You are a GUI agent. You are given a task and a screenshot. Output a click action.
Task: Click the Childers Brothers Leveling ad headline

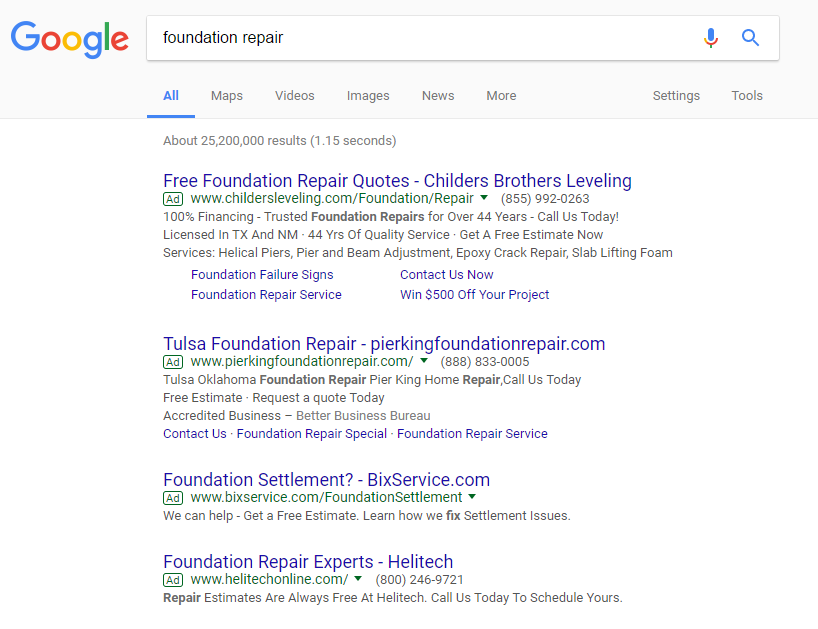pyautogui.click(x=397, y=181)
